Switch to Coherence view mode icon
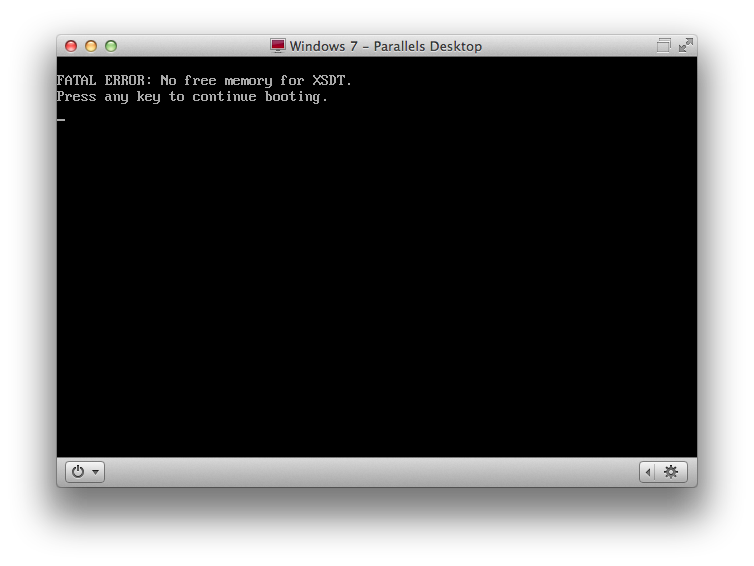 point(664,45)
